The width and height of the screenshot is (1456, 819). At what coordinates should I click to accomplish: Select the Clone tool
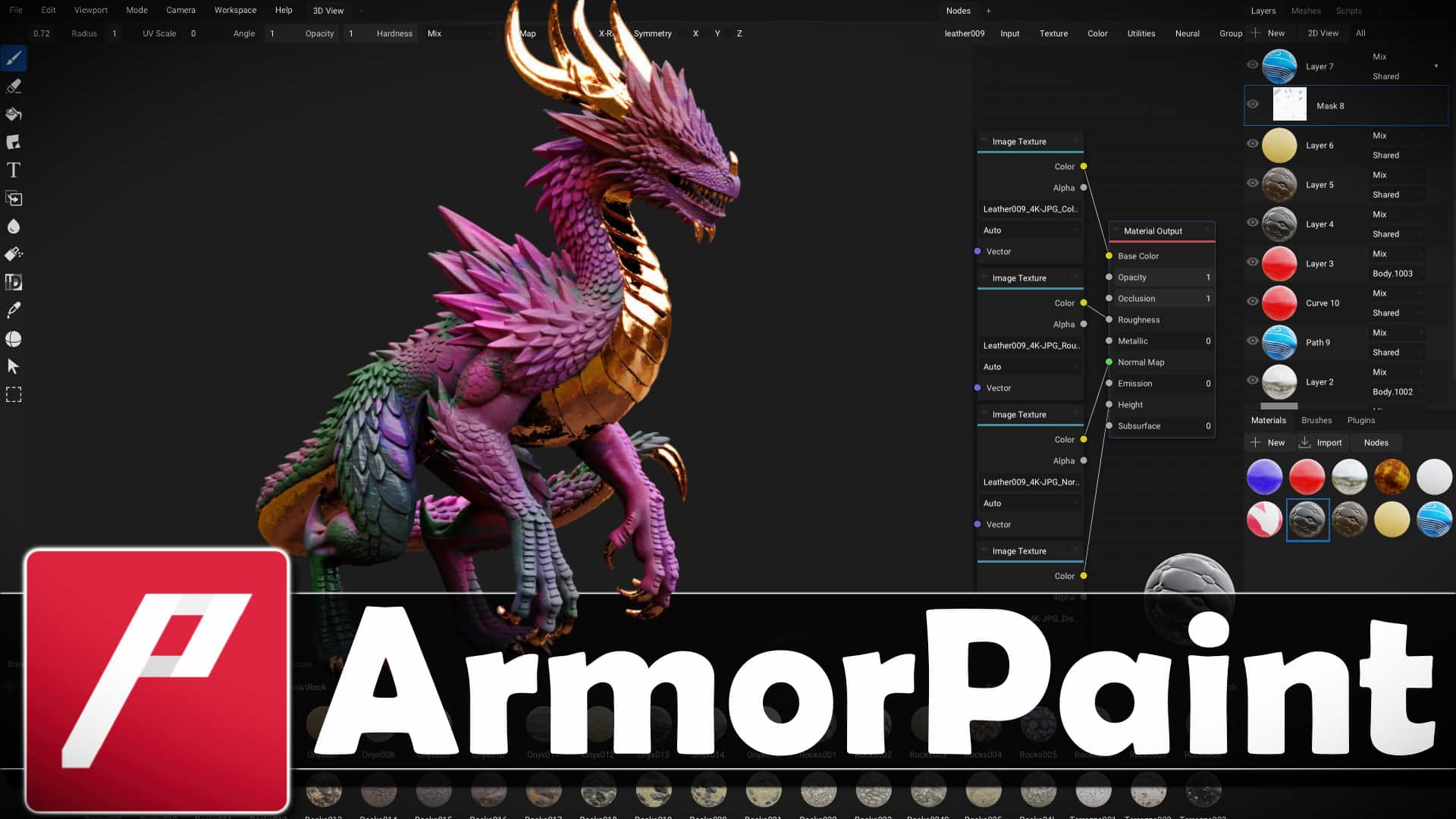pos(14,199)
